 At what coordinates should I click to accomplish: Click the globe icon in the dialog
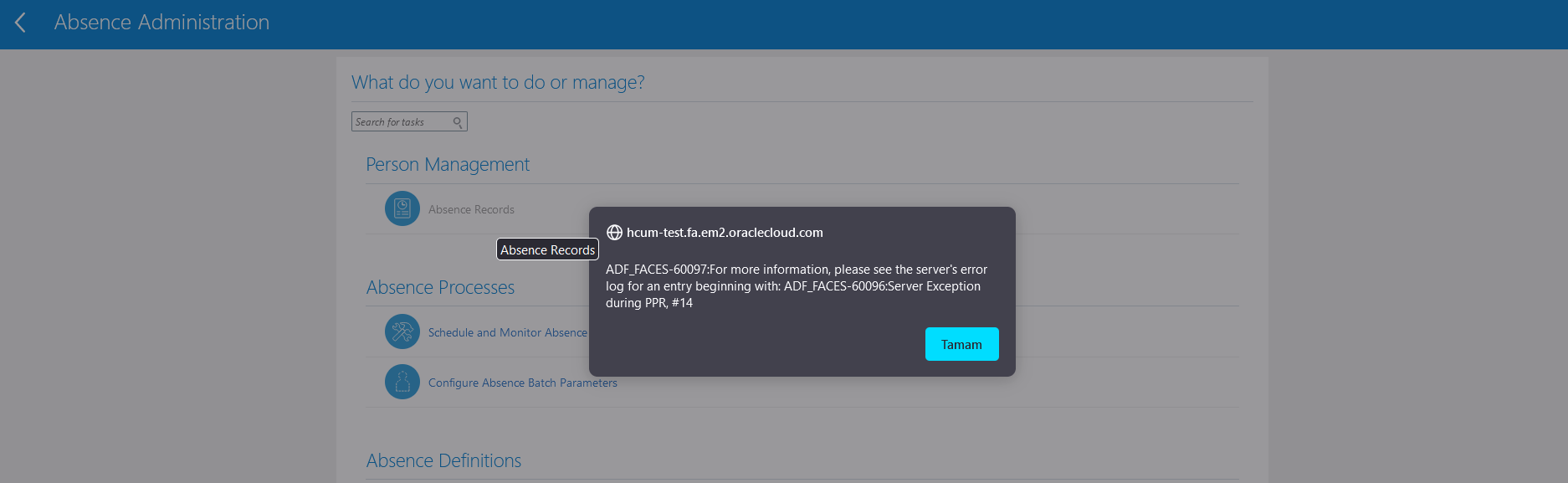click(x=614, y=233)
